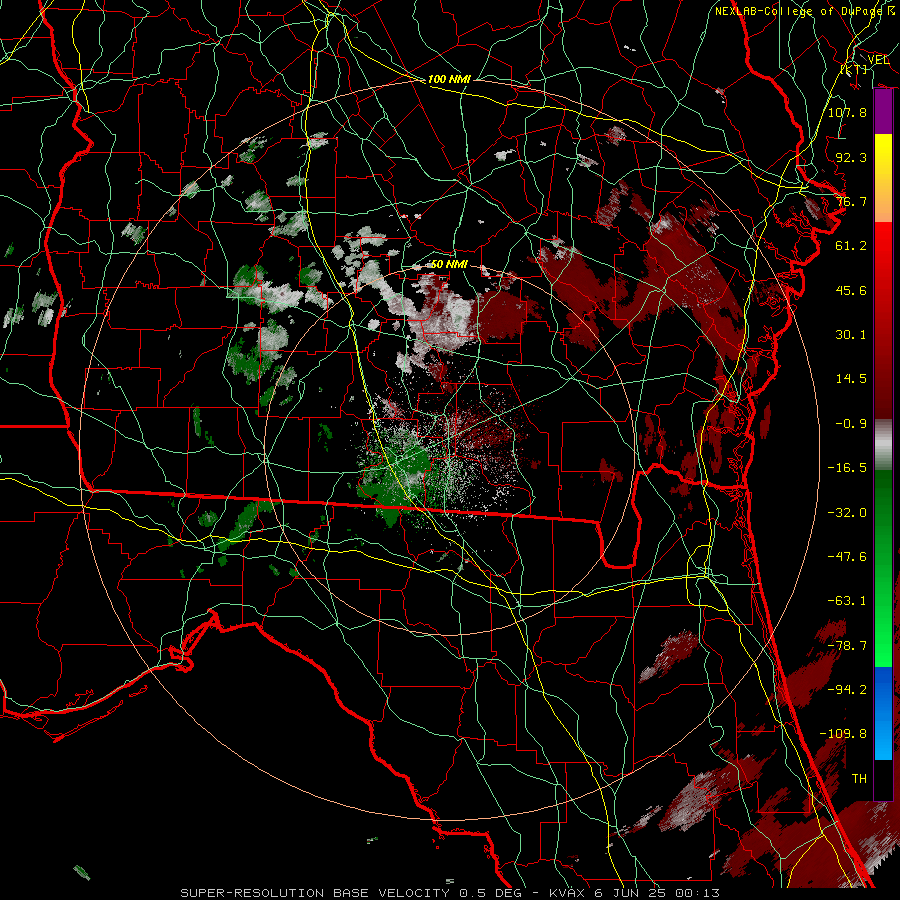This screenshot has height=900, width=900.
Task: Click the -94.2 velocity scale value
Action: pyautogui.click(x=847, y=690)
